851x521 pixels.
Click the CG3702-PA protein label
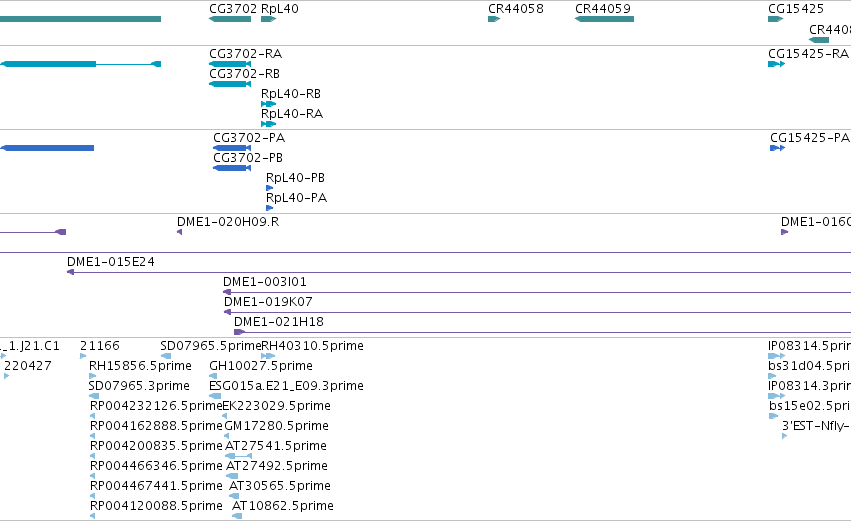pyautogui.click(x=249, y=138)
